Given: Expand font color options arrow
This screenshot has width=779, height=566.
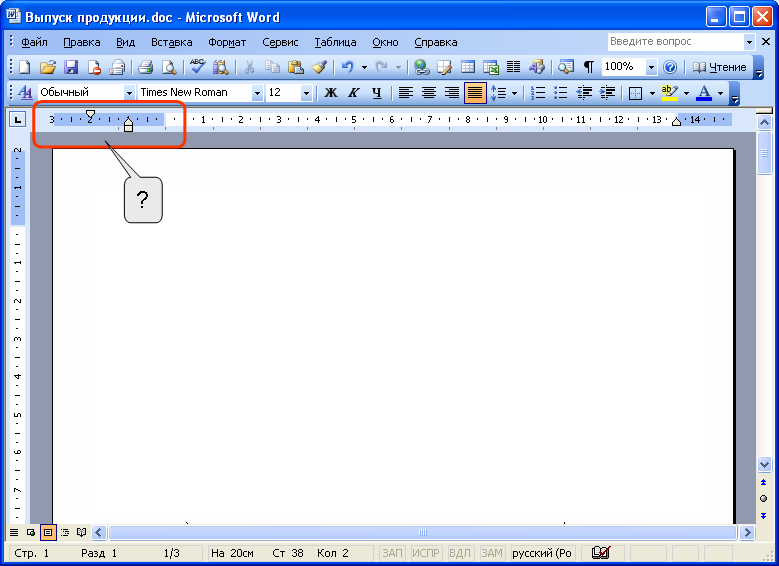Looking at the screenshot, I should click(720, 93).
